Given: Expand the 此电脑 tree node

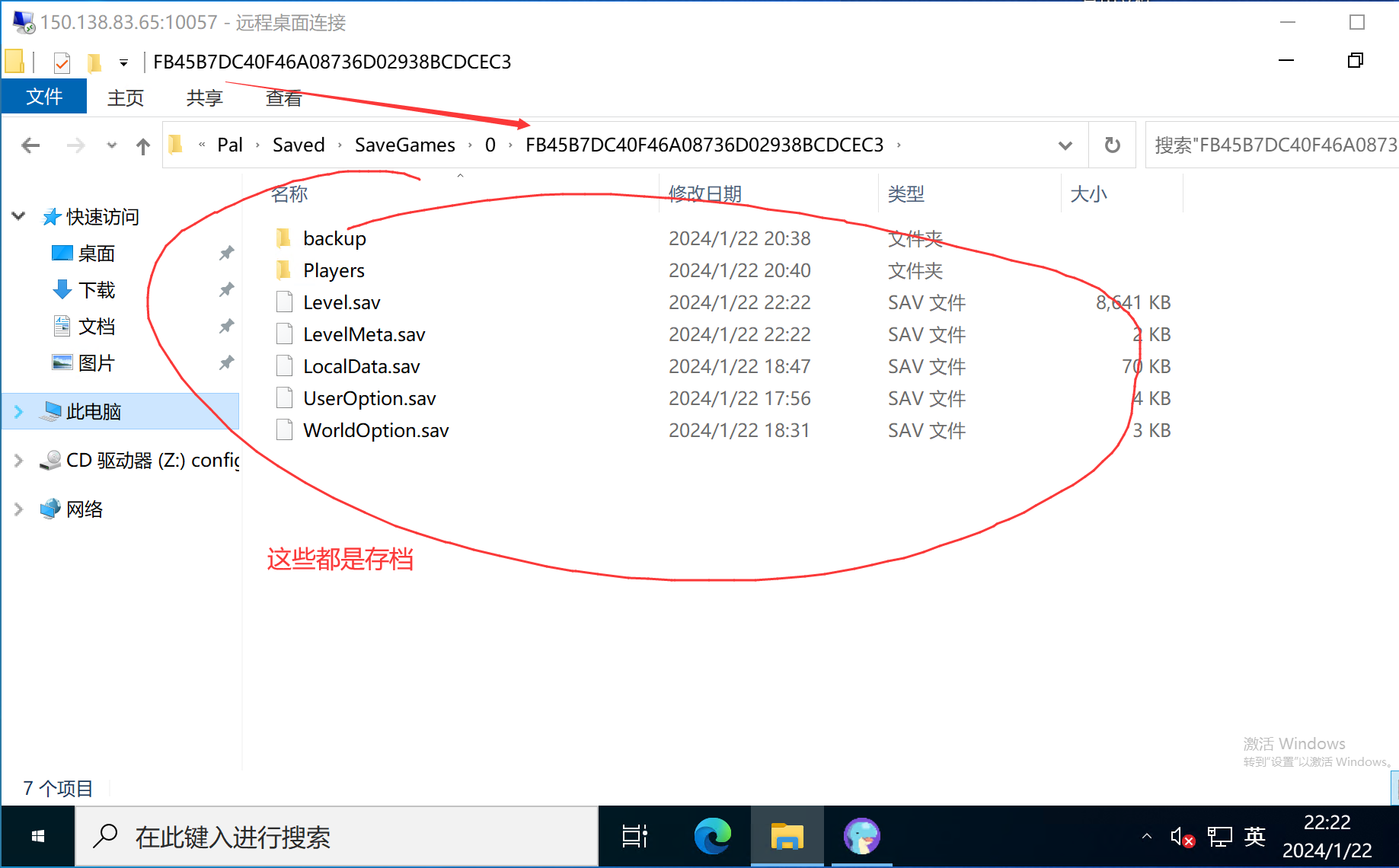Looking at the screenshot, I should [x=19, y=412].
